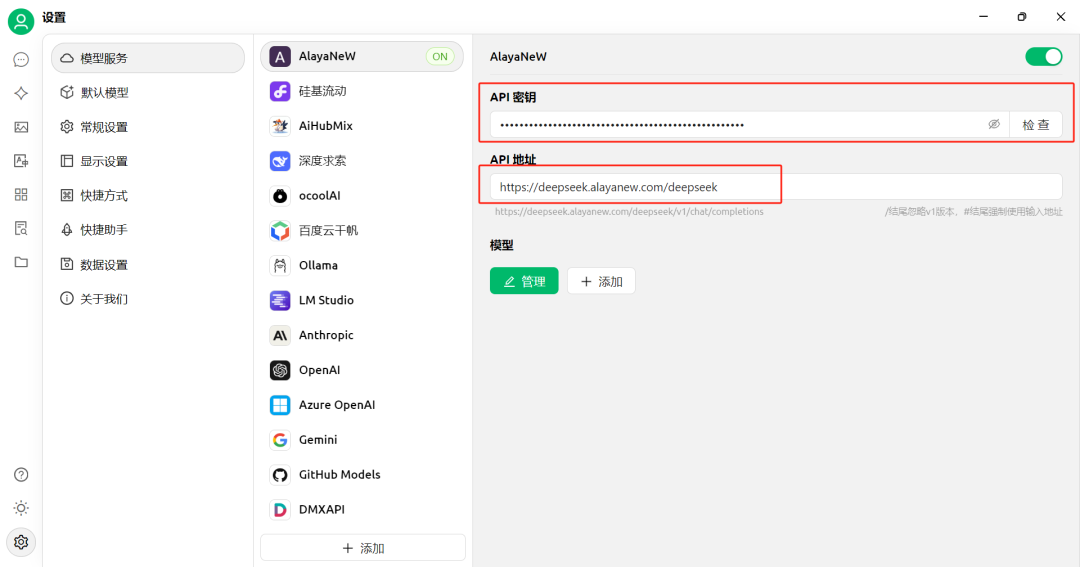Select the ocoolAI provider
The height and width of the screenshot is (567, 1080).
(x=362, y=196)
